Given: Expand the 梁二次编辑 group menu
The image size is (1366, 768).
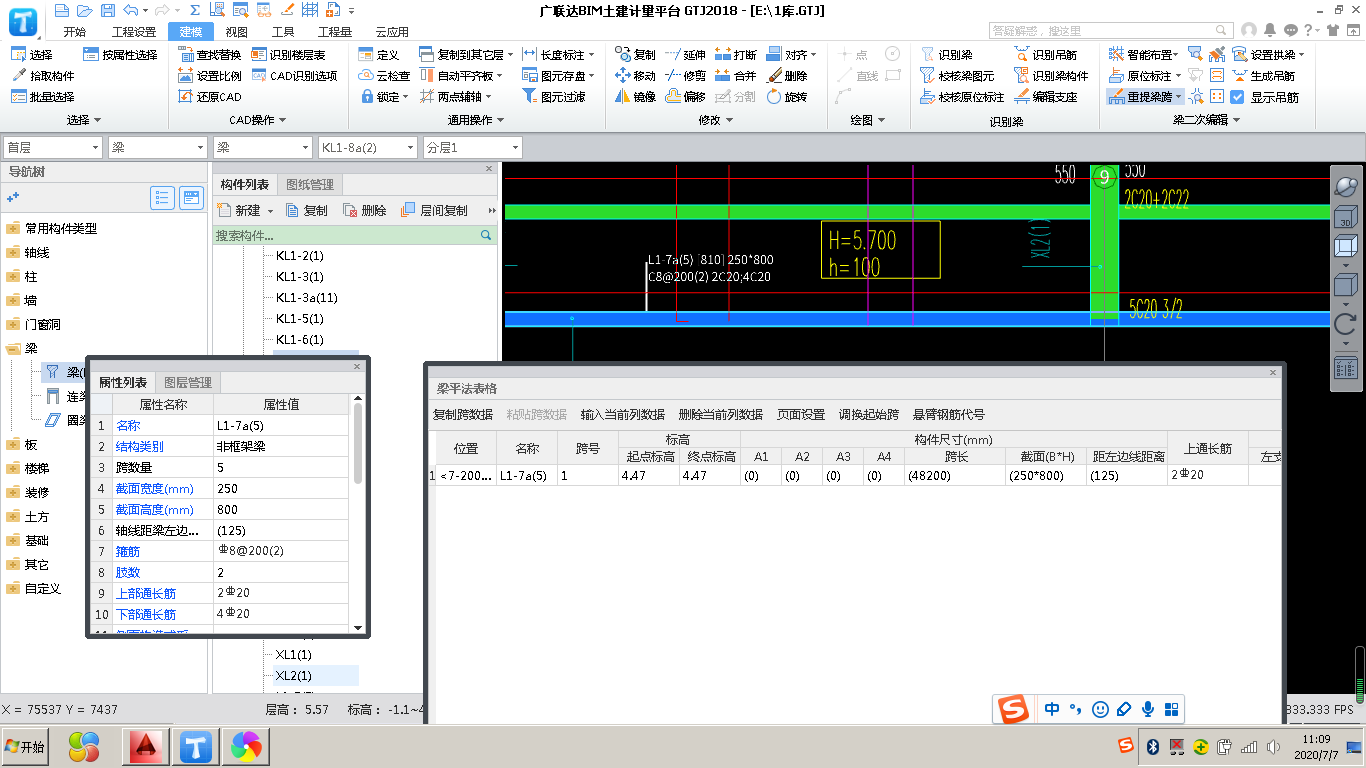Looking at the screenshot, I should point(1205,120).
